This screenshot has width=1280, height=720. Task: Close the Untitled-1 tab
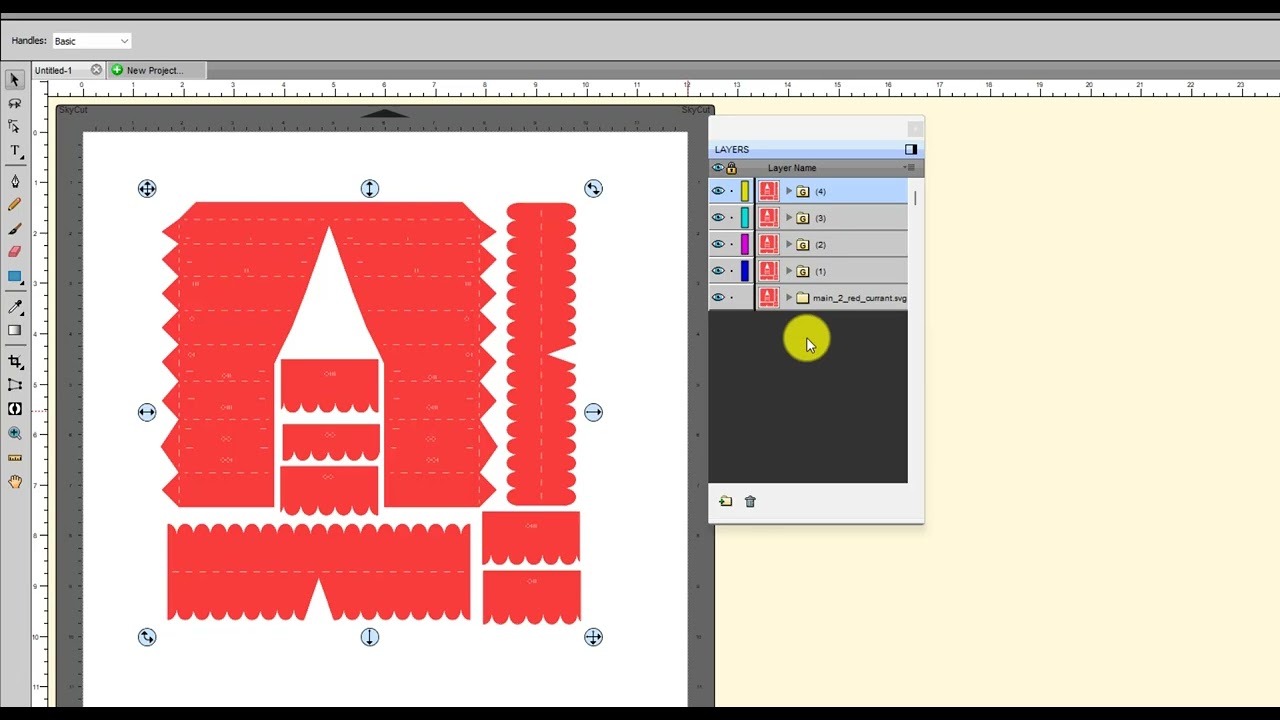point(96,70)
